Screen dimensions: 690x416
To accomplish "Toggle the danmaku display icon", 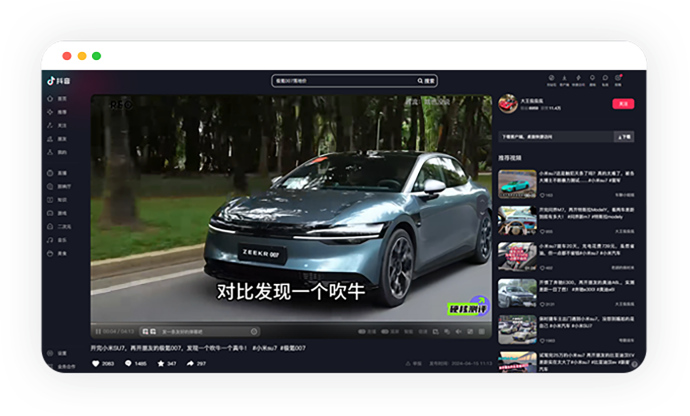I will coord(146,331).
